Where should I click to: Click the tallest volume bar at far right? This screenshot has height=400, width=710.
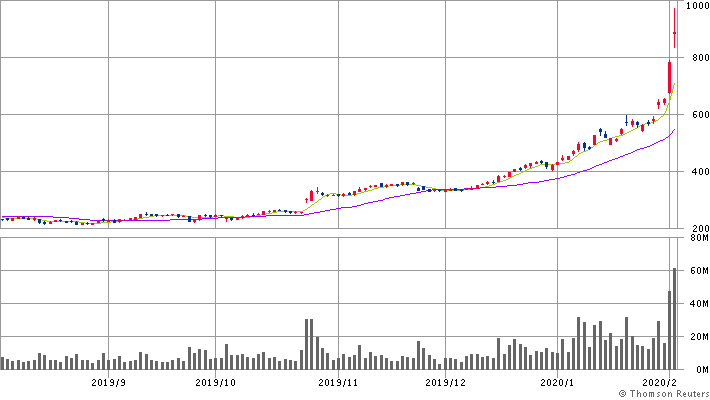pyautogui.click(x=675, y=320)
